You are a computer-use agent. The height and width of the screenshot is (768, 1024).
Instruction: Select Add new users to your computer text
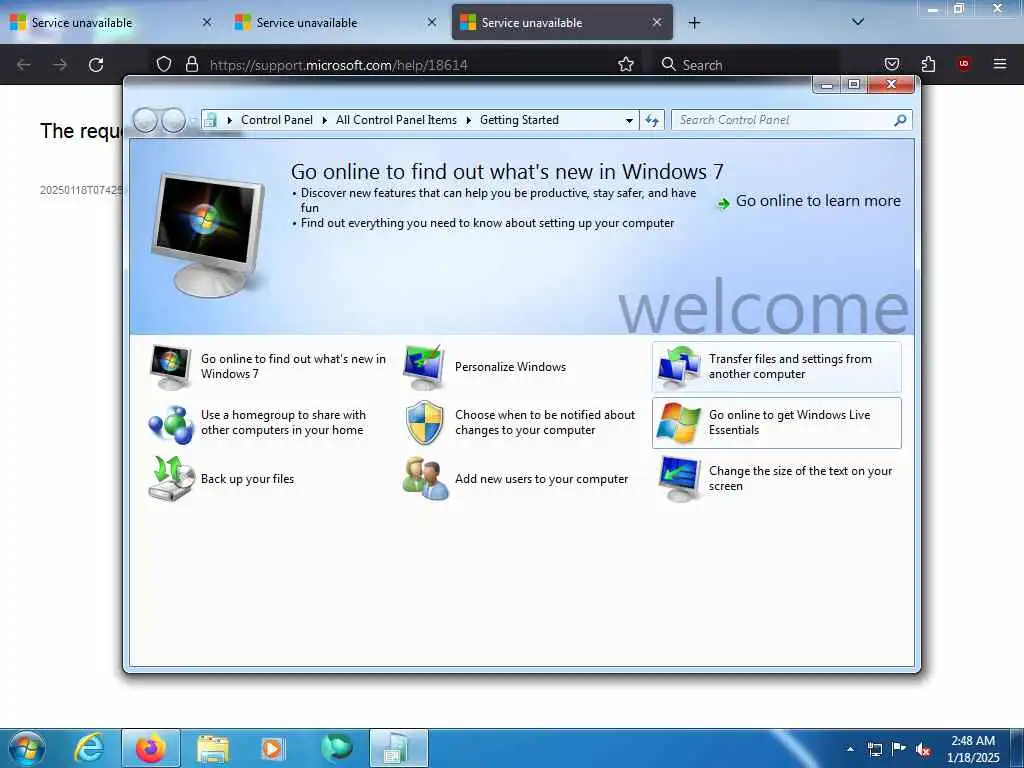[541, 479]
